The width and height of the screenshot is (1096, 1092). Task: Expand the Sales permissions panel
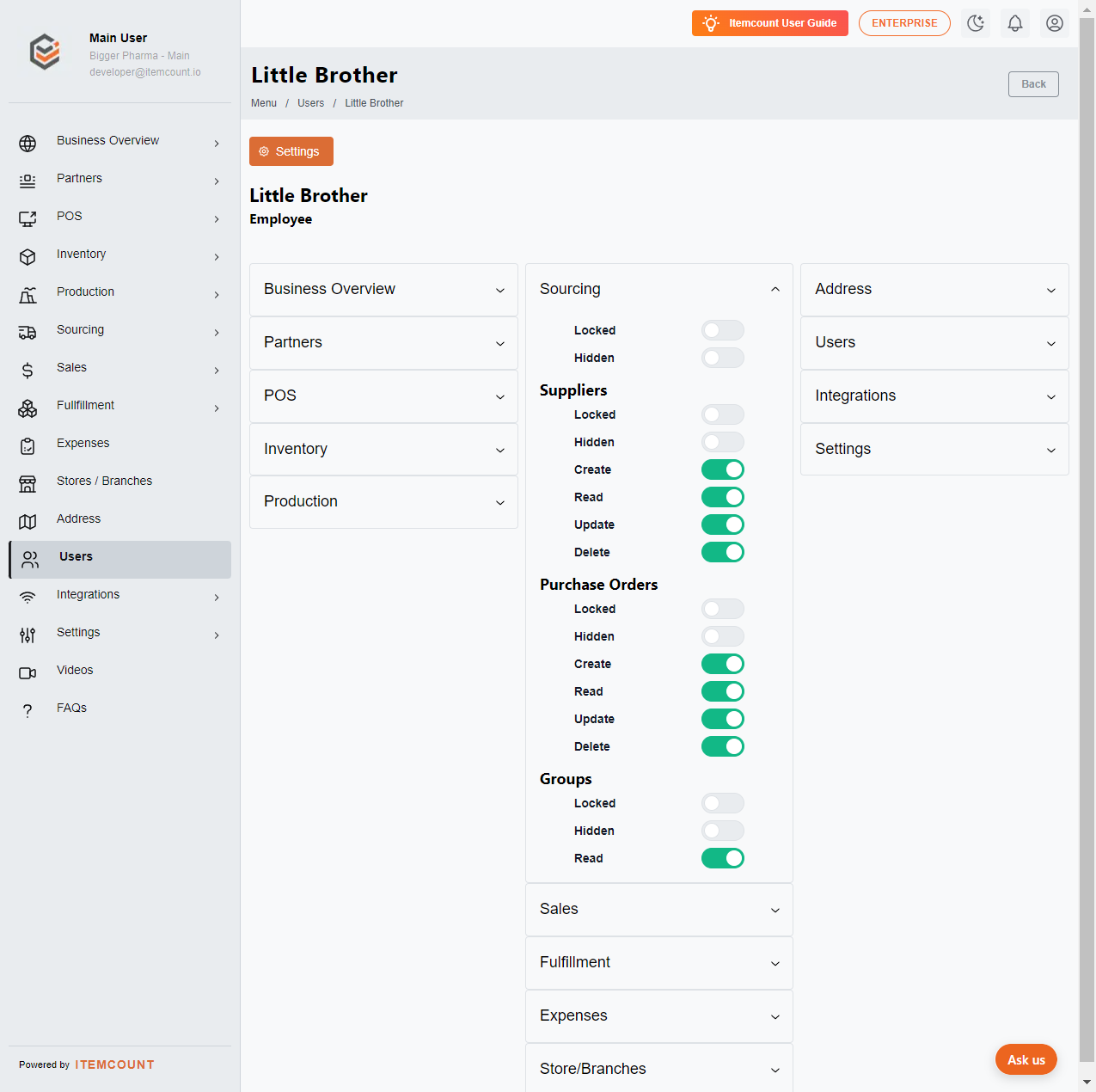tap(658, 910)
